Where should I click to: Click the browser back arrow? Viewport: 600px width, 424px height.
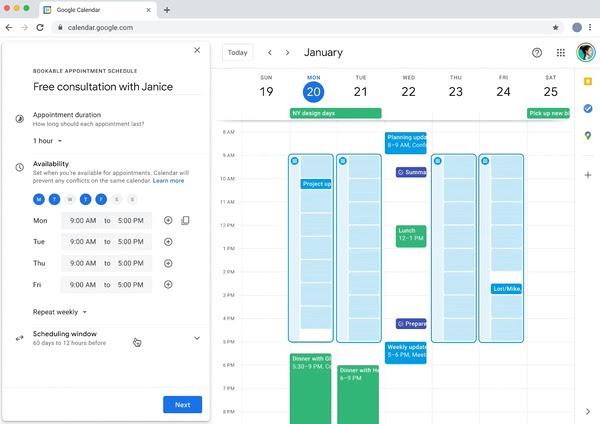click(9, 28)
